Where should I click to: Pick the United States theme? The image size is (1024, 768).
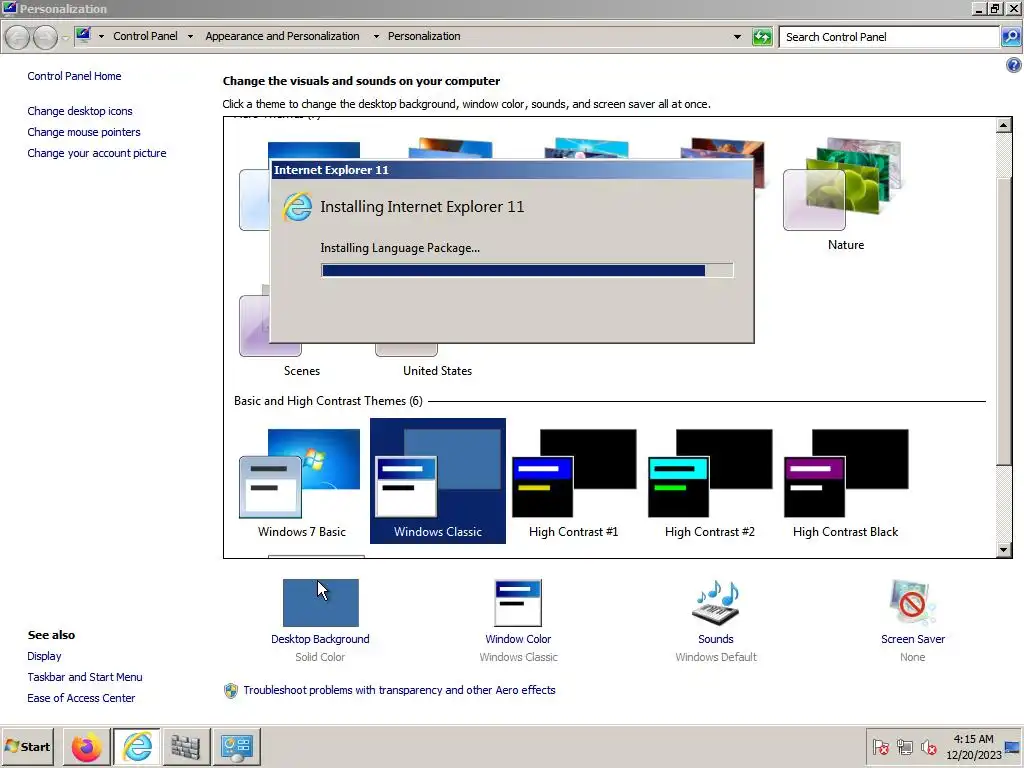pos(437,364)
